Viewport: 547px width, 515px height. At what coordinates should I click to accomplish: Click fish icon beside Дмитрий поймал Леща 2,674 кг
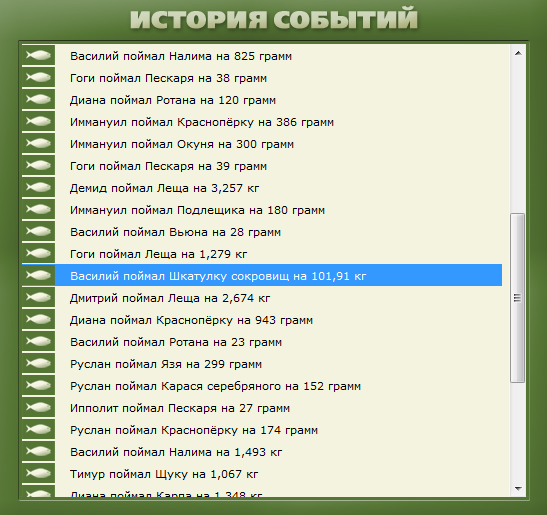coord(38,297)
